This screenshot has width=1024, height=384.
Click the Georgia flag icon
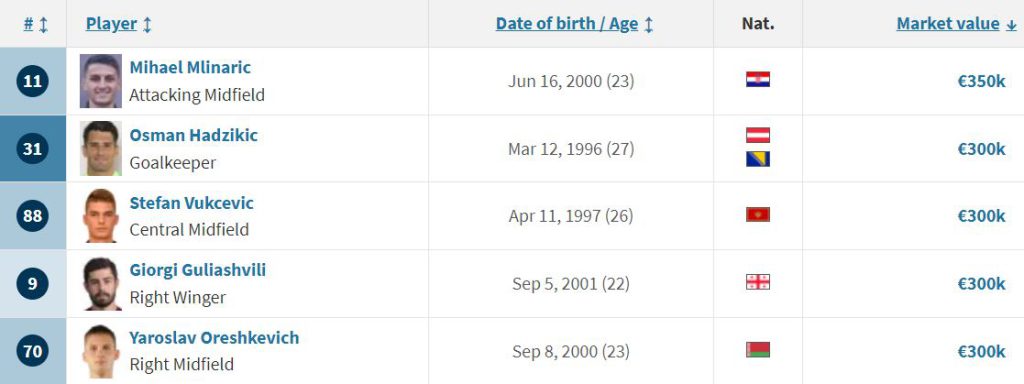pos(758,282)
